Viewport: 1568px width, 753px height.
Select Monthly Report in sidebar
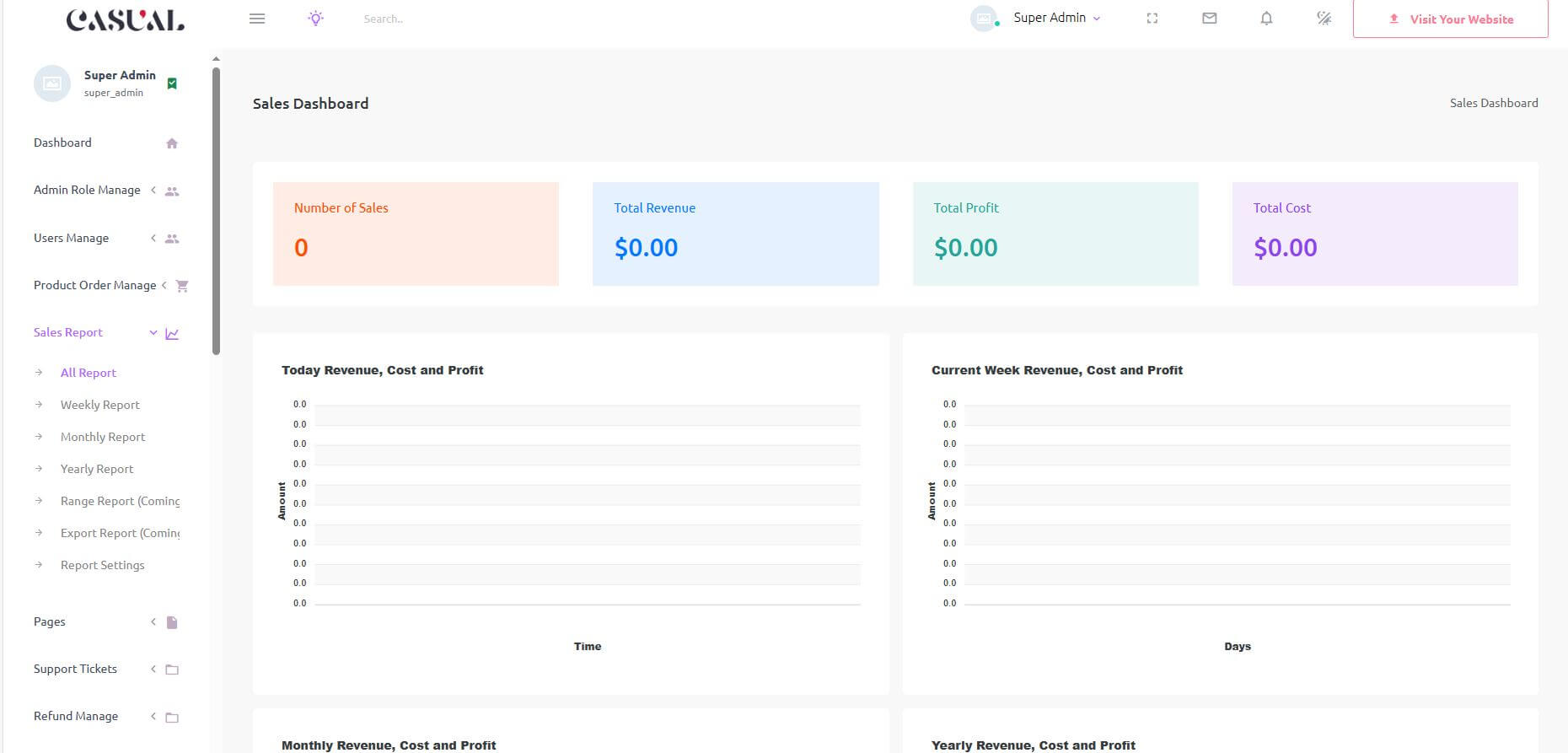(x=102, y=438)
